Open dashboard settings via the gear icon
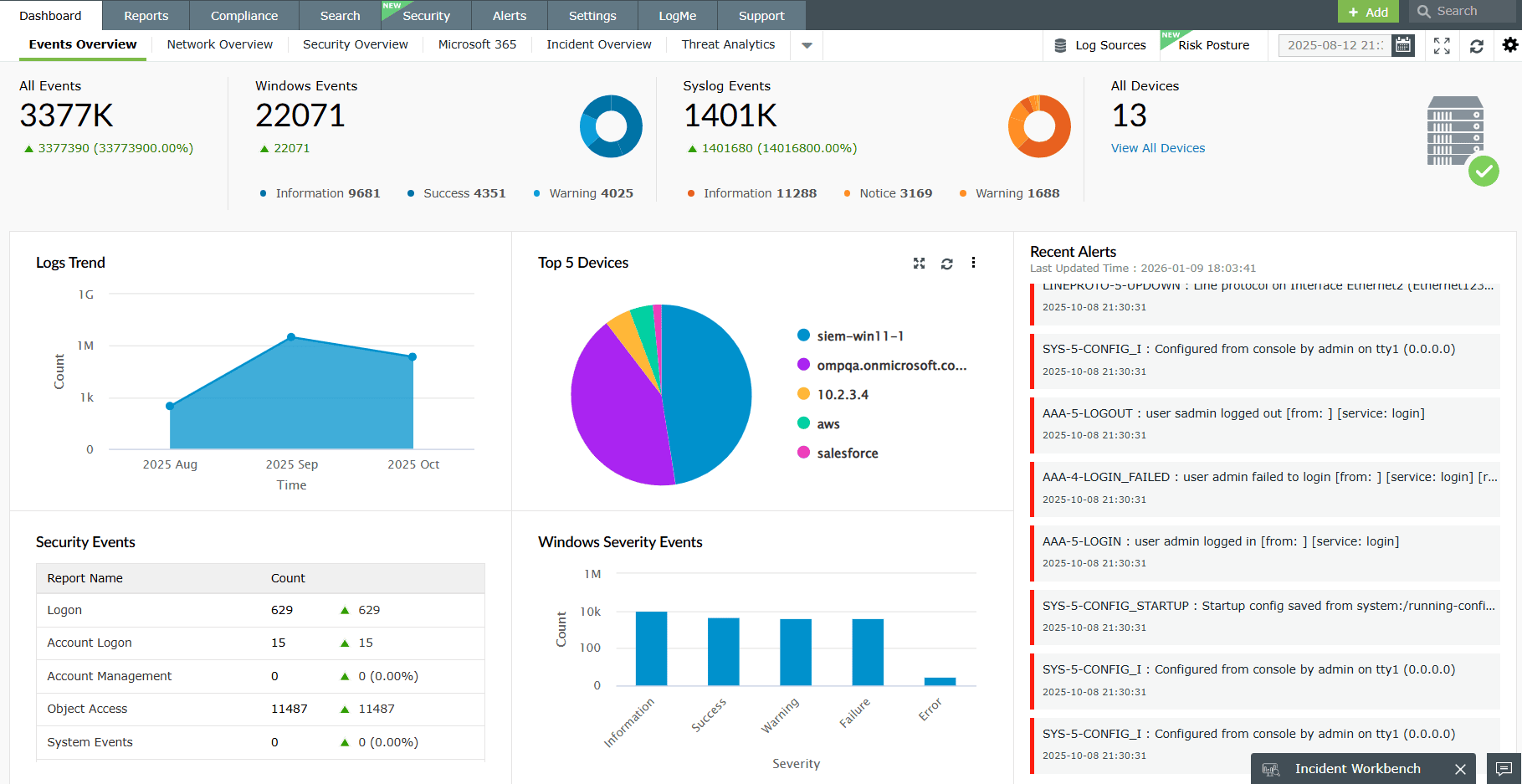 [1510, 45]
